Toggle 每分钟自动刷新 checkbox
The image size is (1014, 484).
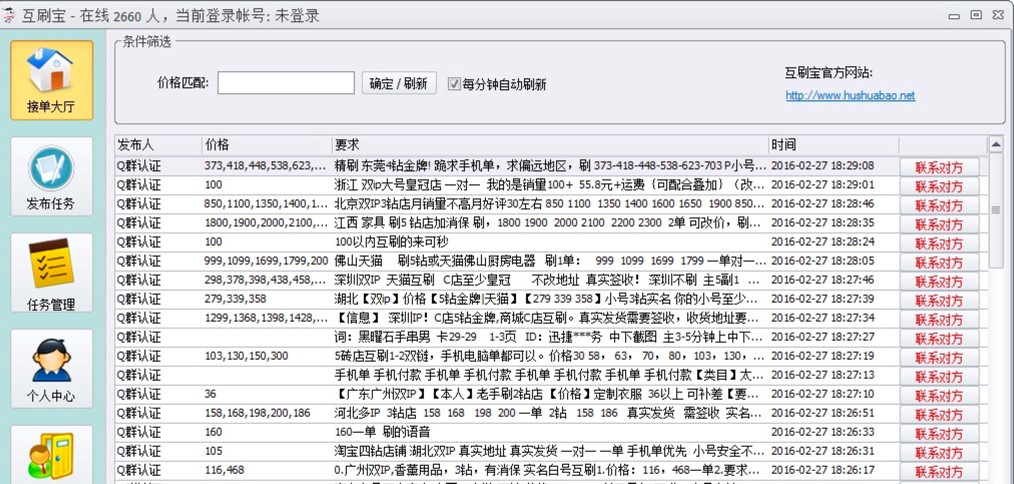click(454, 83)
